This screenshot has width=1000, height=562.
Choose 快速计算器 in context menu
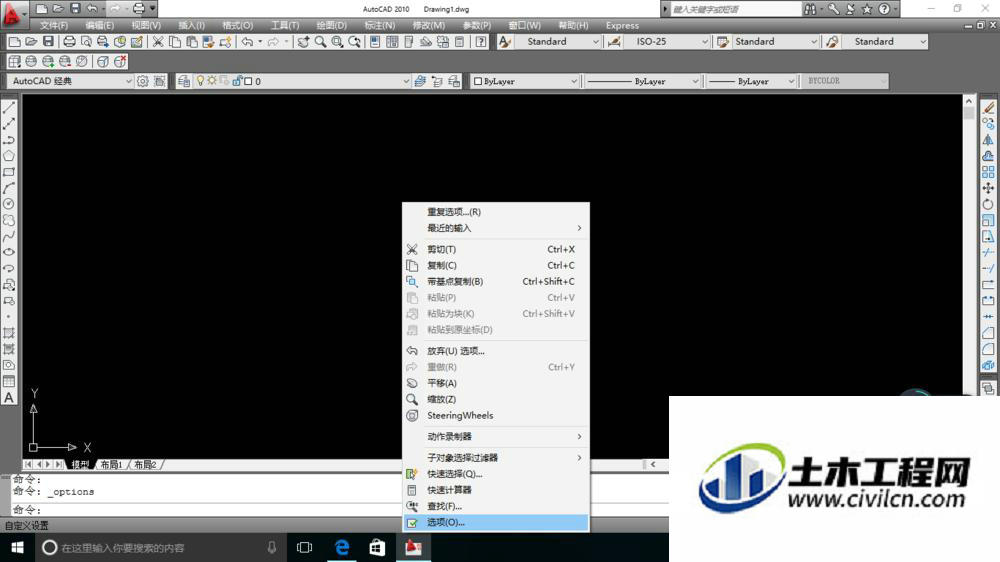(x=496, y=490)
